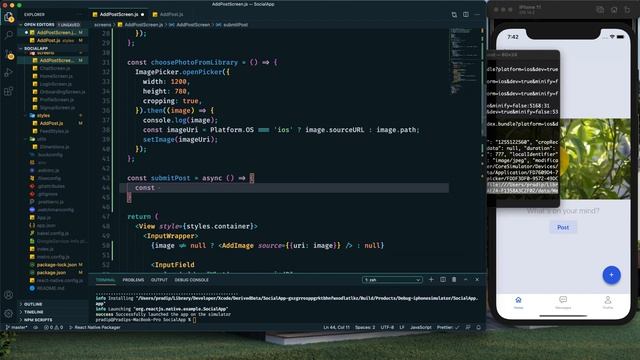Viewport: 640px width, 360px height.
Task: Tap What's on your mind field in simulator
Action: (563, 211)
